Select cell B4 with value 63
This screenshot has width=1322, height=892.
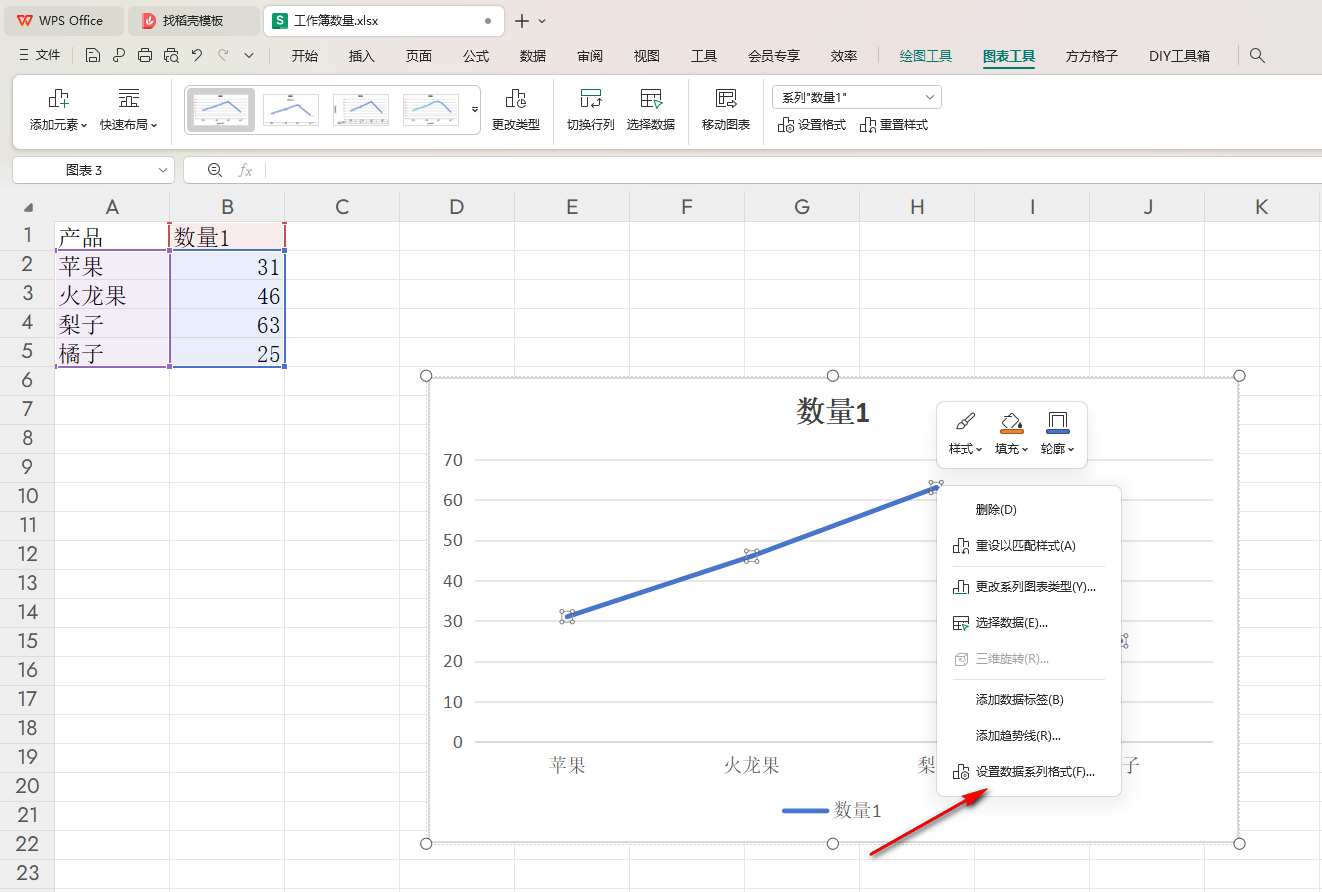pos(227,325)
